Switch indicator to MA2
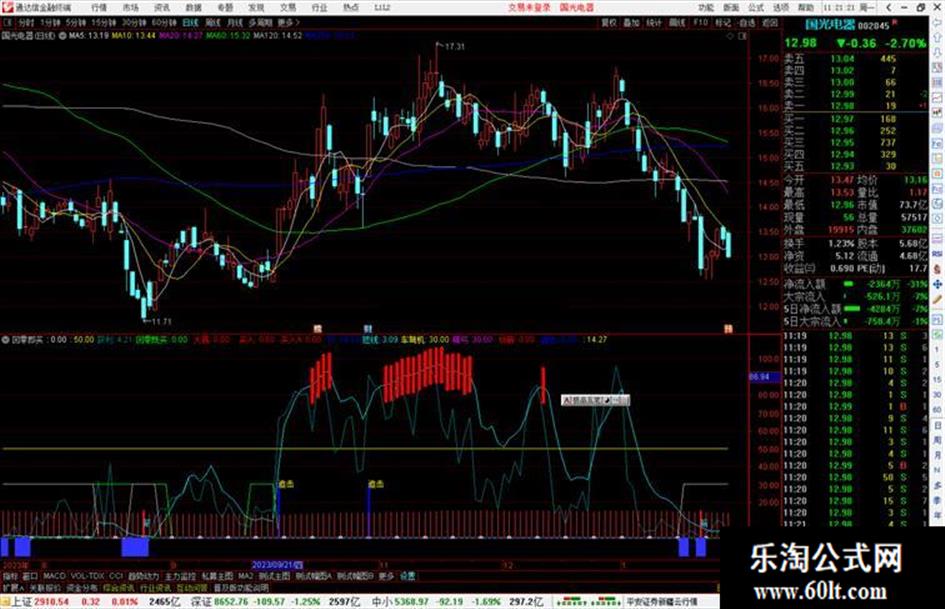The image size is (945, 609). 245,576
